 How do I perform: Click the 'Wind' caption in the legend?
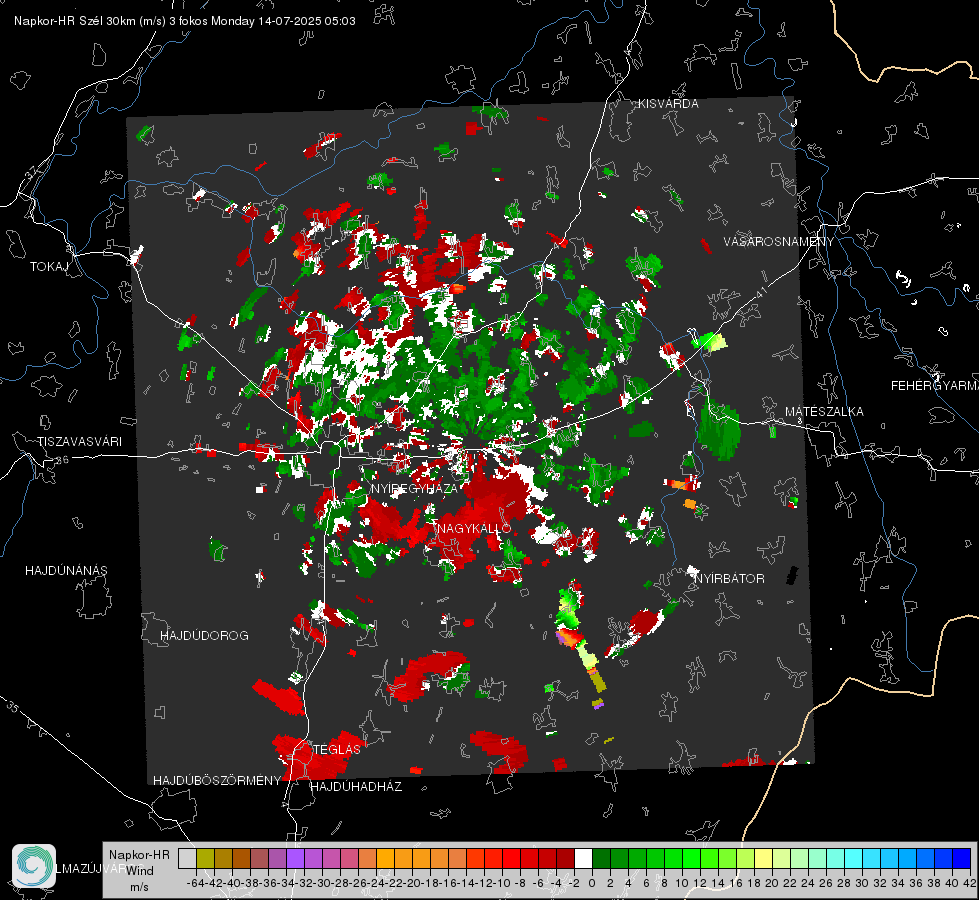pyautogui.click(x=140, y=871)
